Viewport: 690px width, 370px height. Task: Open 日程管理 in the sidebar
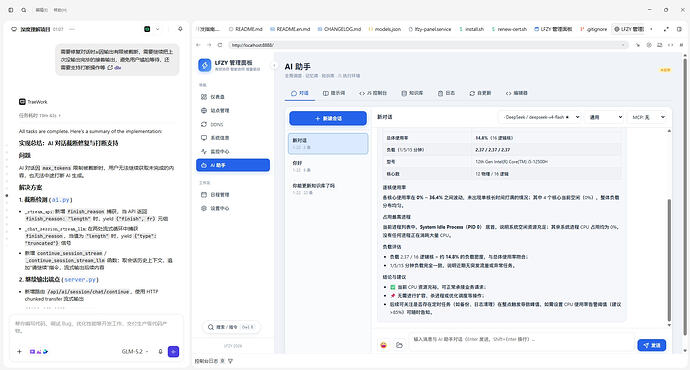tap(233, 194)
